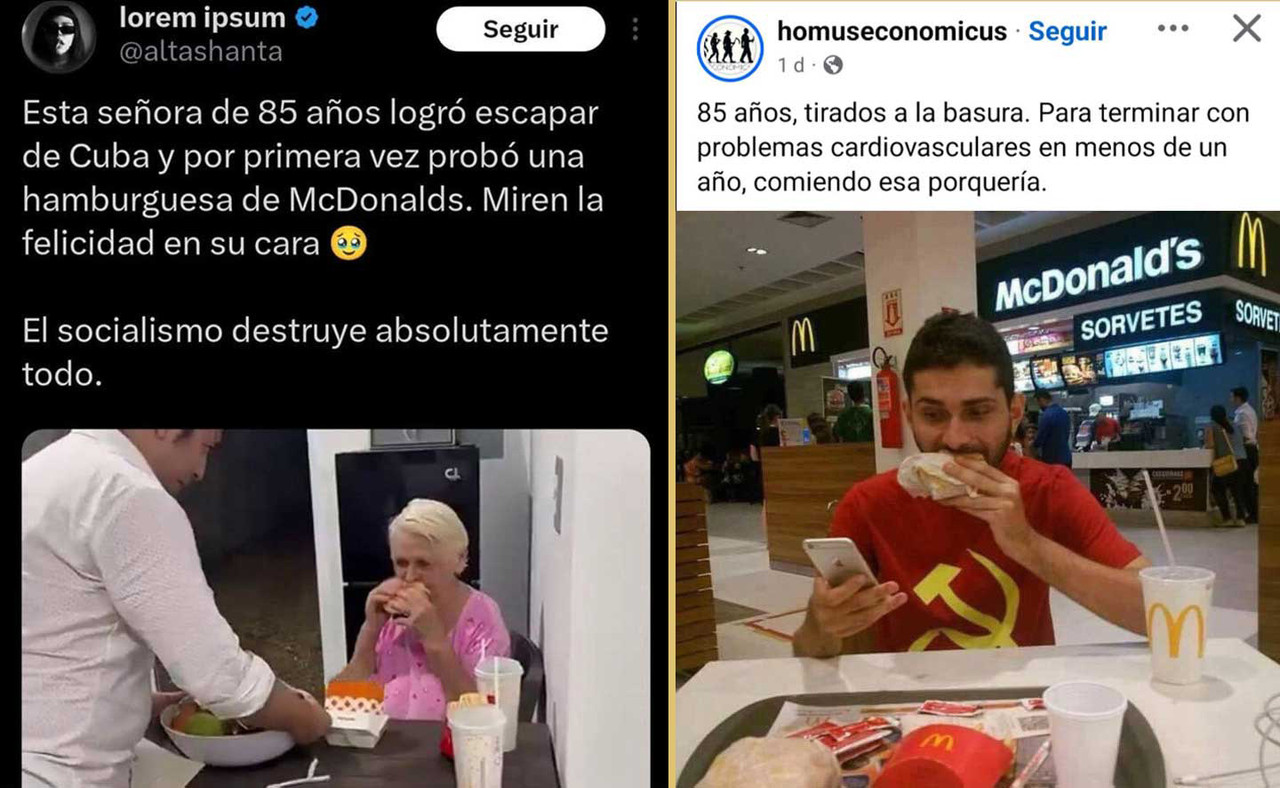View the elderly woman eating burger photo

pos(336,608)
